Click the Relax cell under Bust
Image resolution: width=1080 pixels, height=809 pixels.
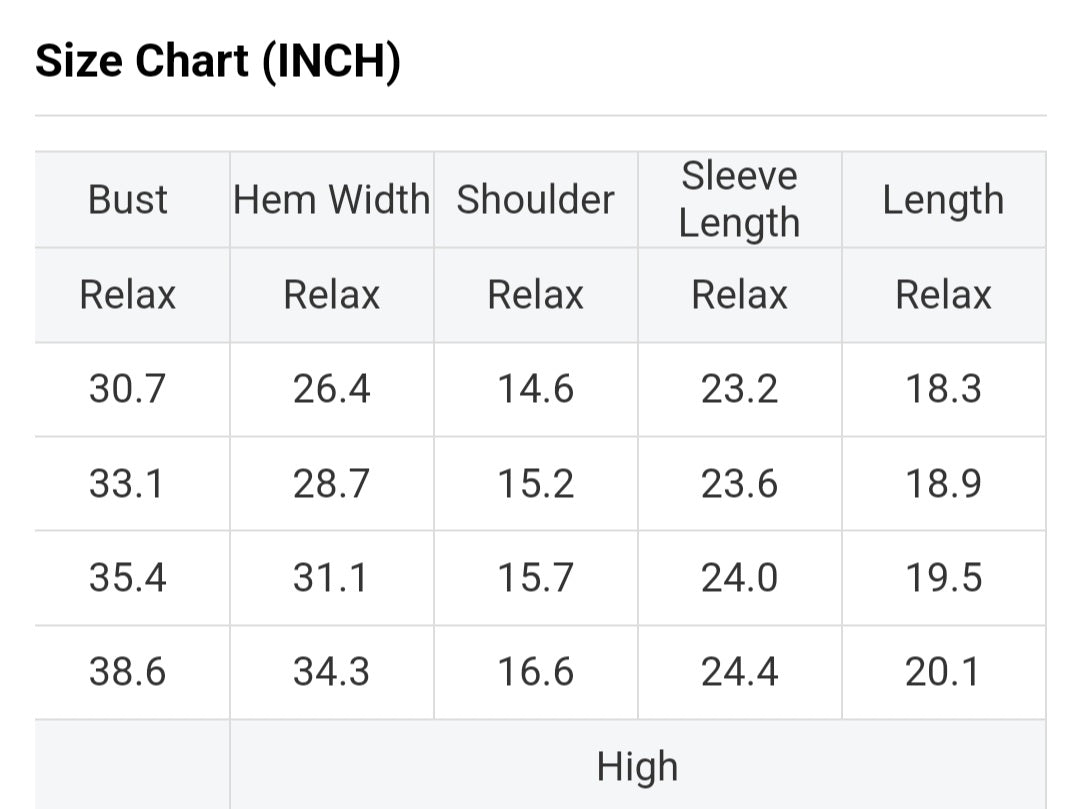click(x=128, y=295)
